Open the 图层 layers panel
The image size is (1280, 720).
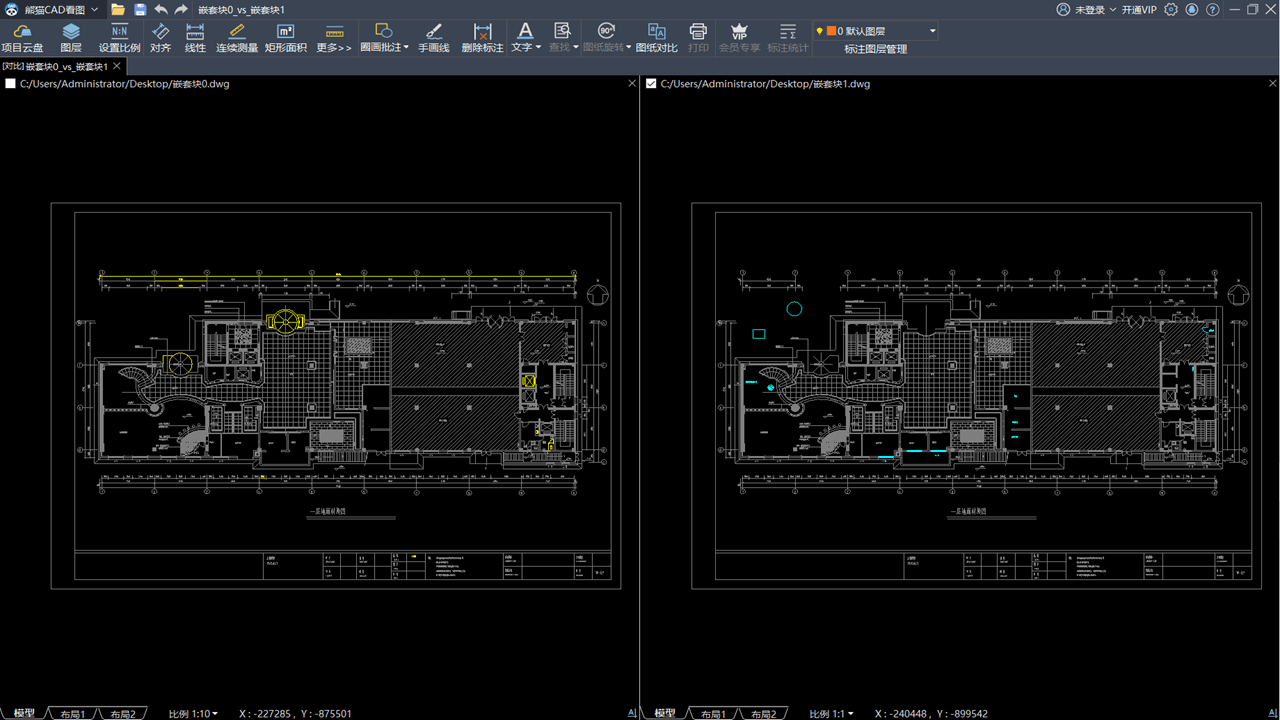pyautogui.click(x=71, y=38)
